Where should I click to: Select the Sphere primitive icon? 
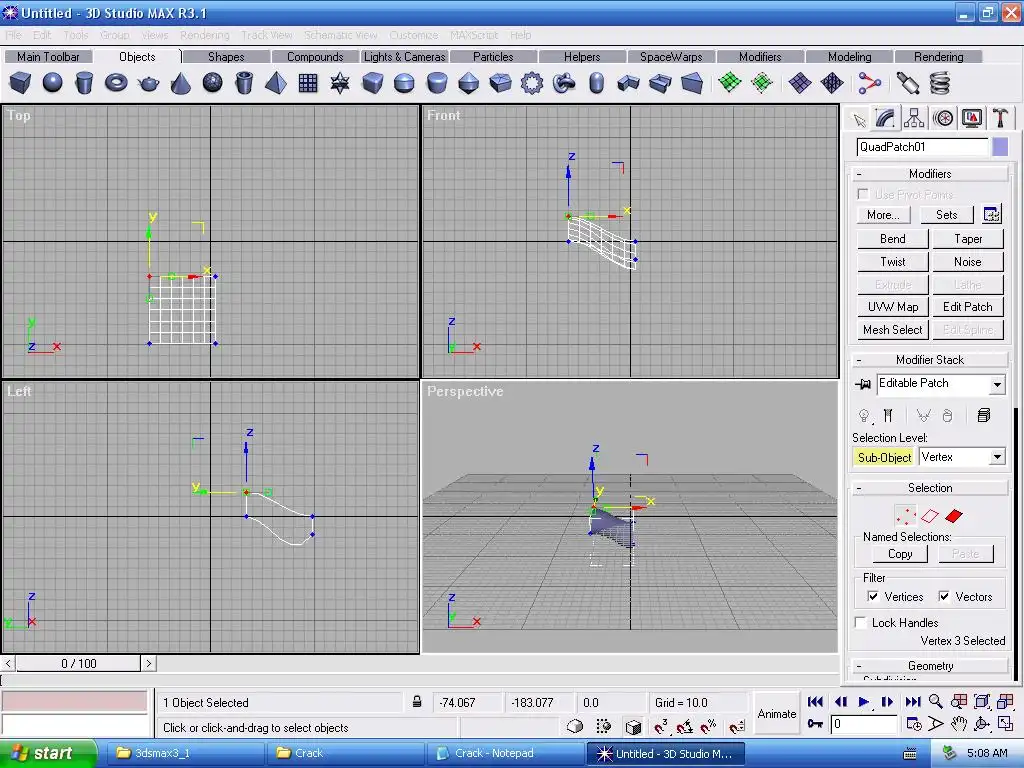(x=52, y=84)
